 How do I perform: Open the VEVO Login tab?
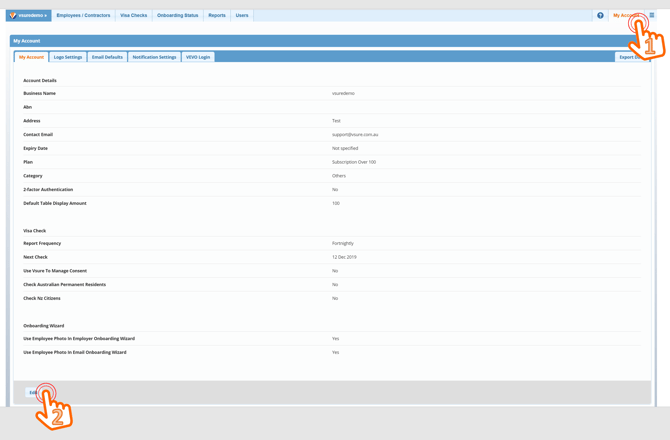[x=198, y=57]
